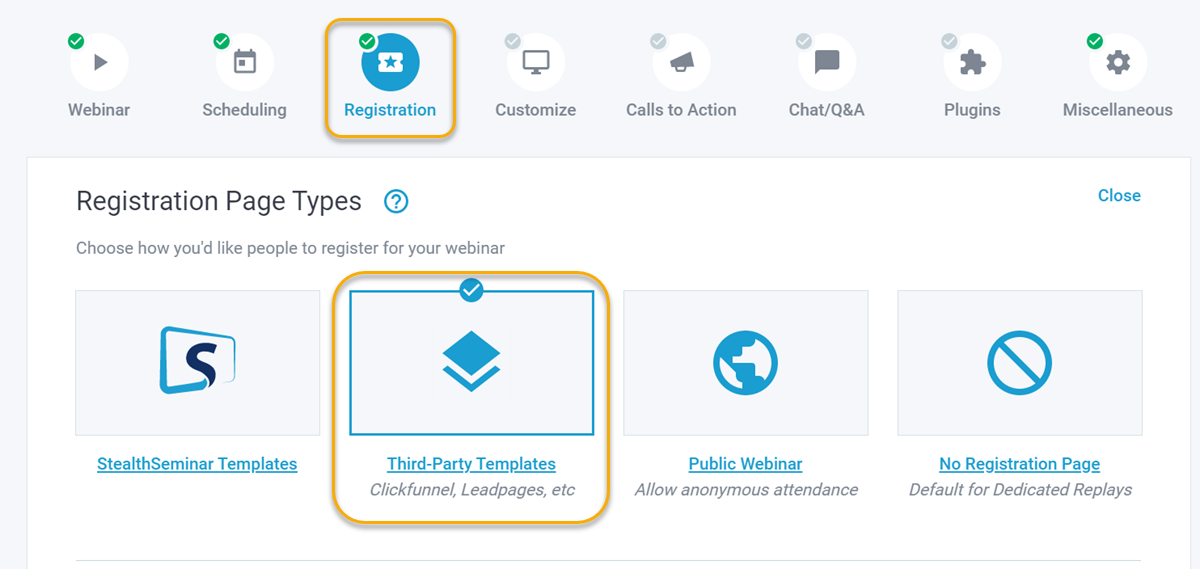This screenshot has height=569, width=1200.
Task: Click the Third-Party Templates link
Action: 471,464
